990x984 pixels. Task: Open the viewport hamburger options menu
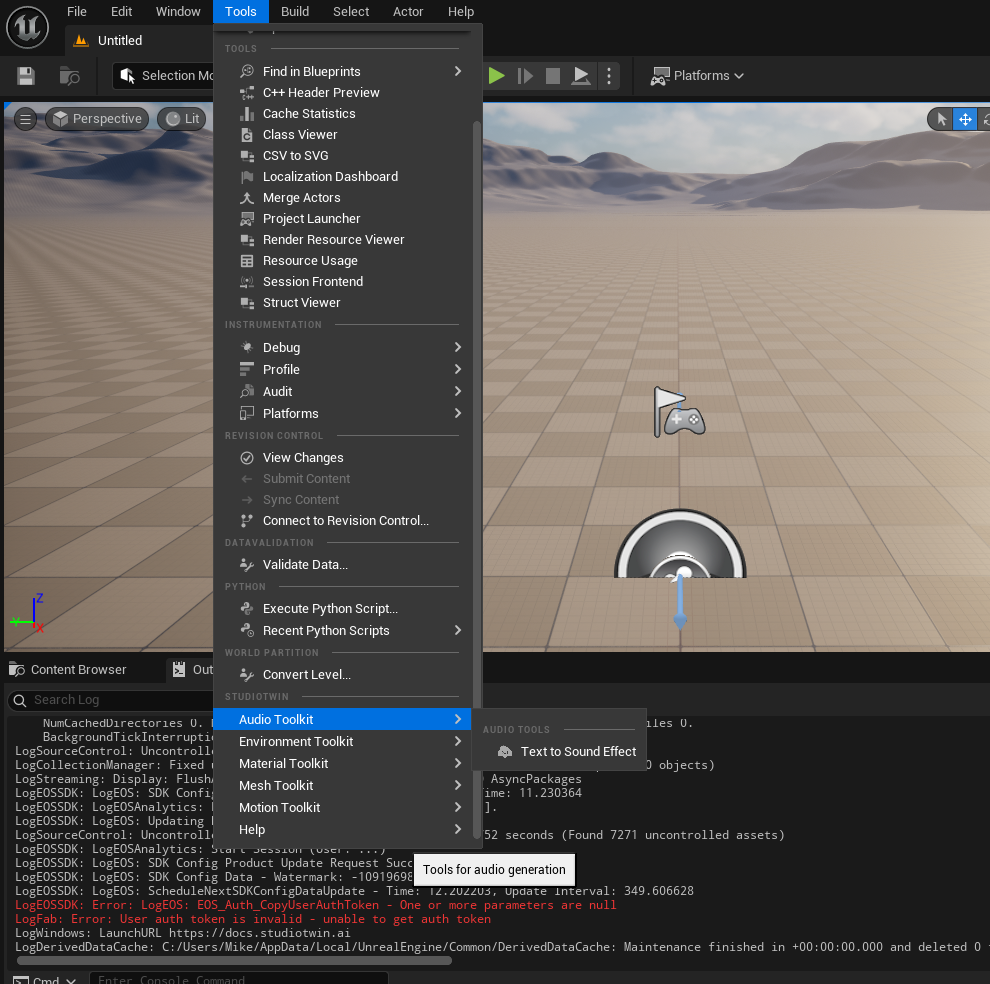tap(25, 119)
